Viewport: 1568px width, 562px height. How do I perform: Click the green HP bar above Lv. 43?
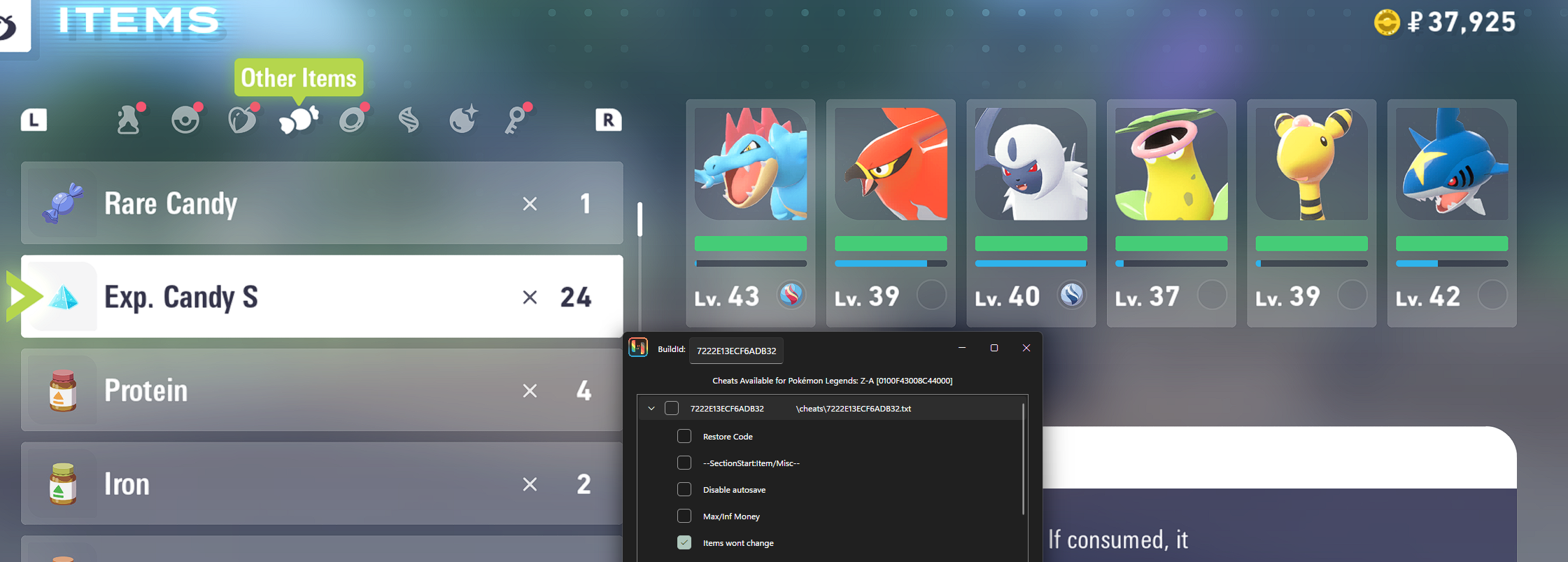[x=751, y=244]
